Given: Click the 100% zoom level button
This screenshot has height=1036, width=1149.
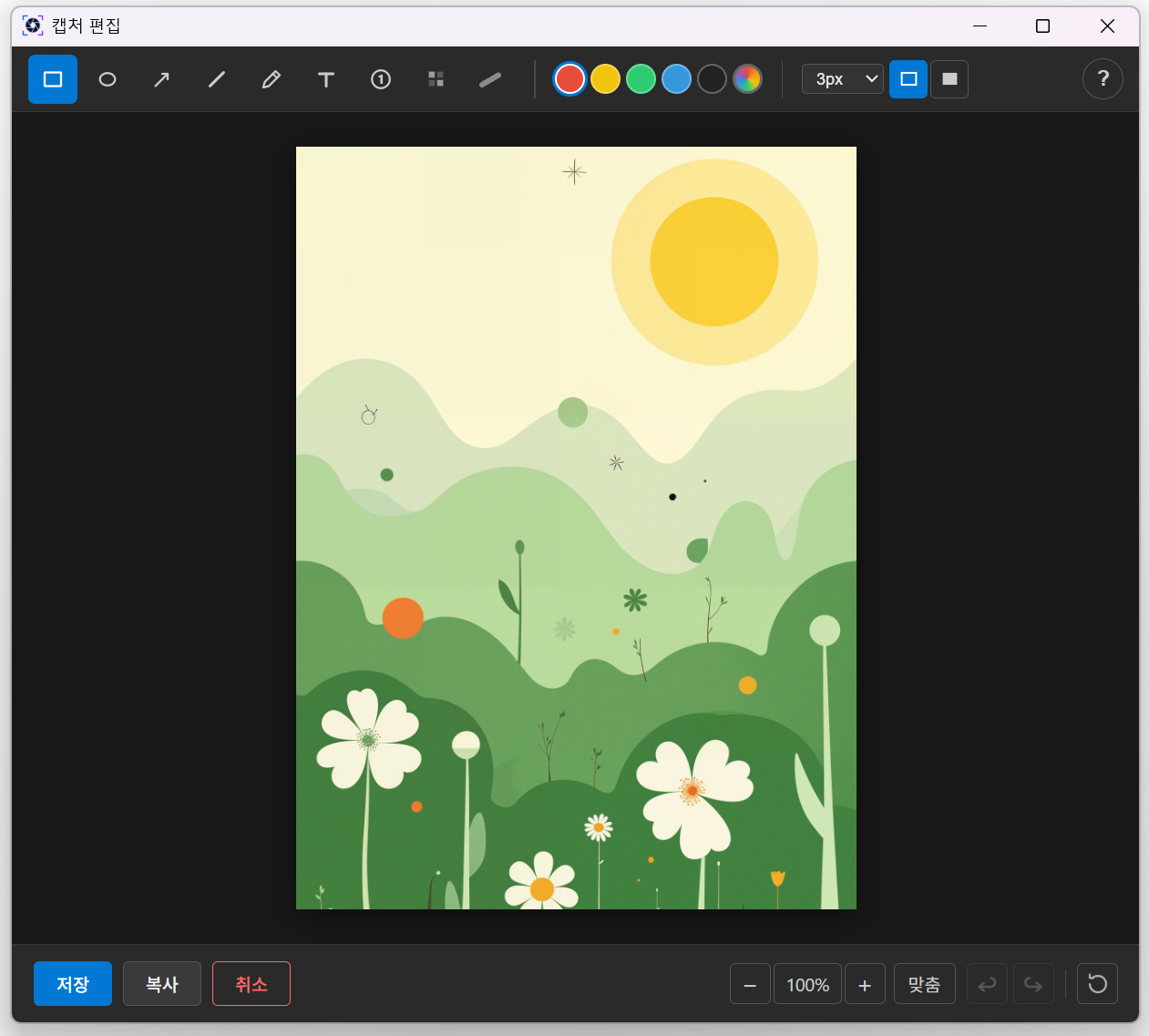Looking at the screenshot, I should pos(807,984).
